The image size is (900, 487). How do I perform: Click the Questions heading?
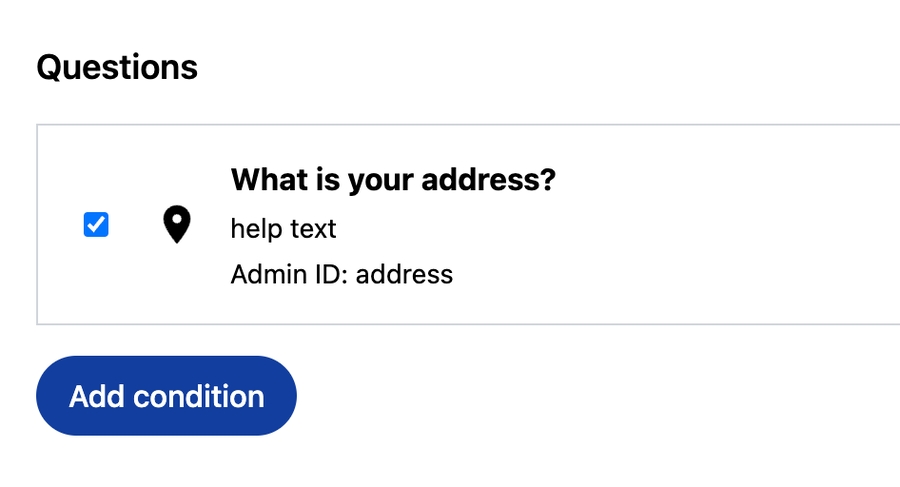pyautogui.click(x=117, y=67)
